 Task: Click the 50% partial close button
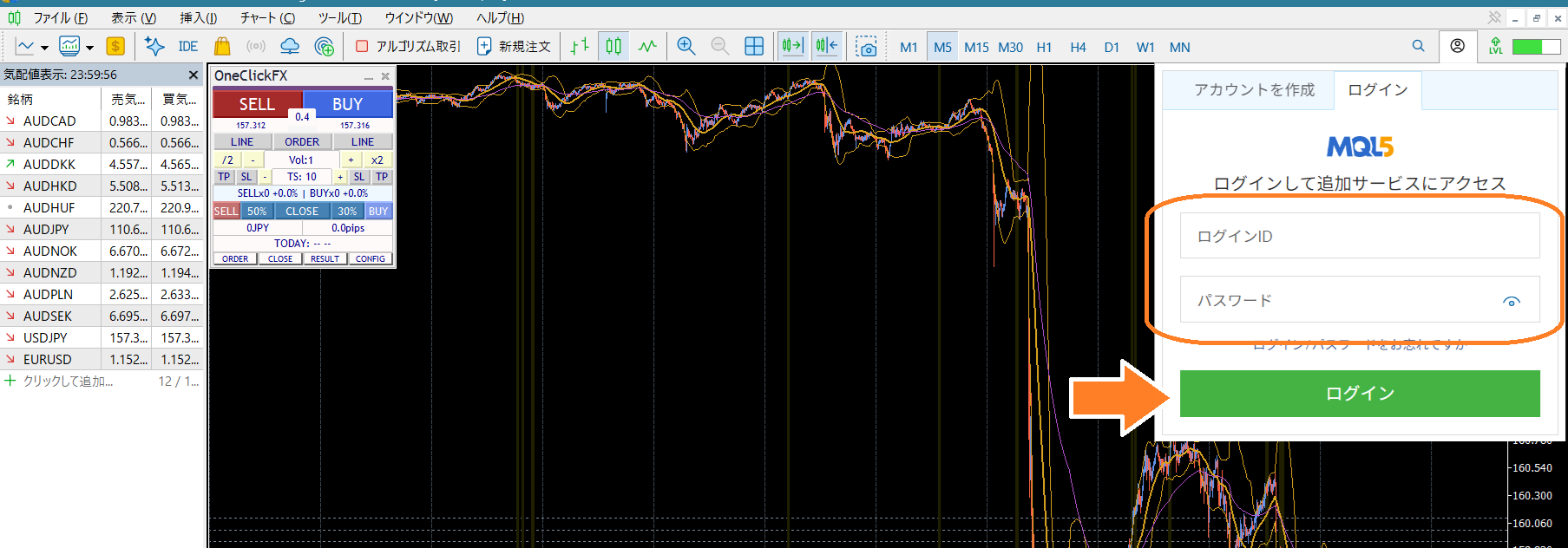pyautogui.click(x=257, y=211)
